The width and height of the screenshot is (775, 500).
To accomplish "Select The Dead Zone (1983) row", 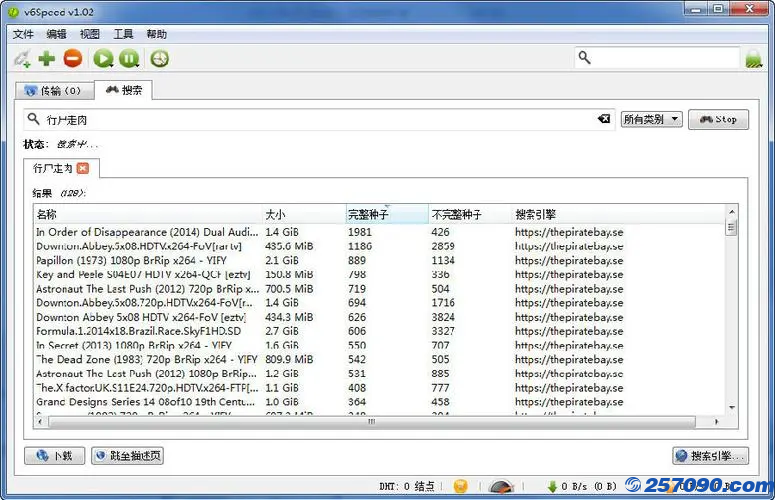I will (x=379, y=360).
